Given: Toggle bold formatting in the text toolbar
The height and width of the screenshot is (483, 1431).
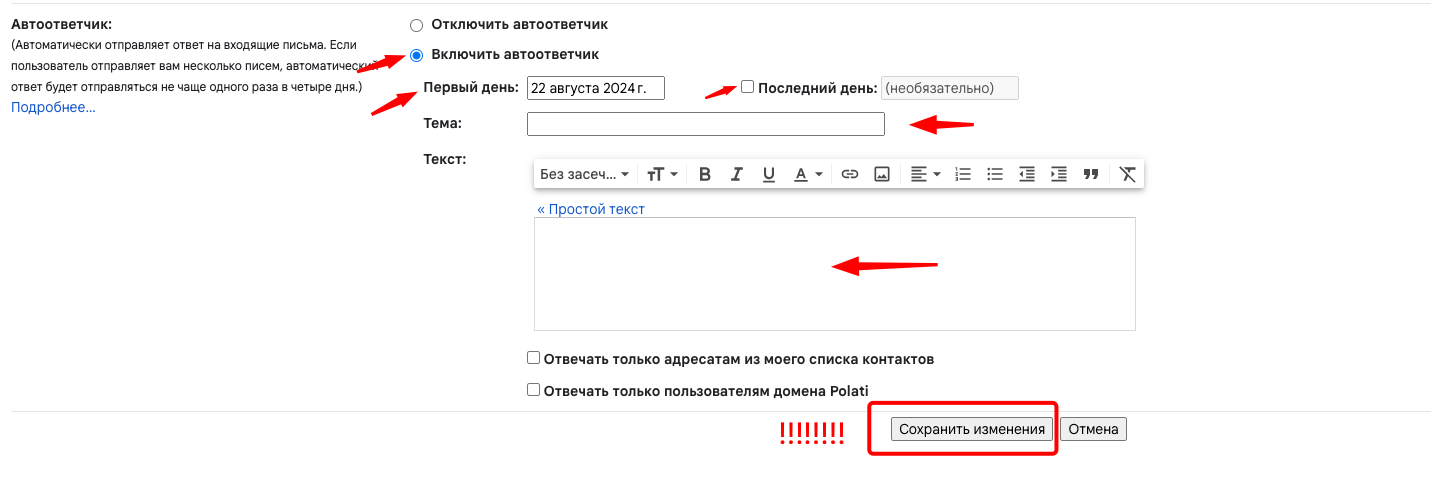Looking at the screenshot, I should pos(705,174).
